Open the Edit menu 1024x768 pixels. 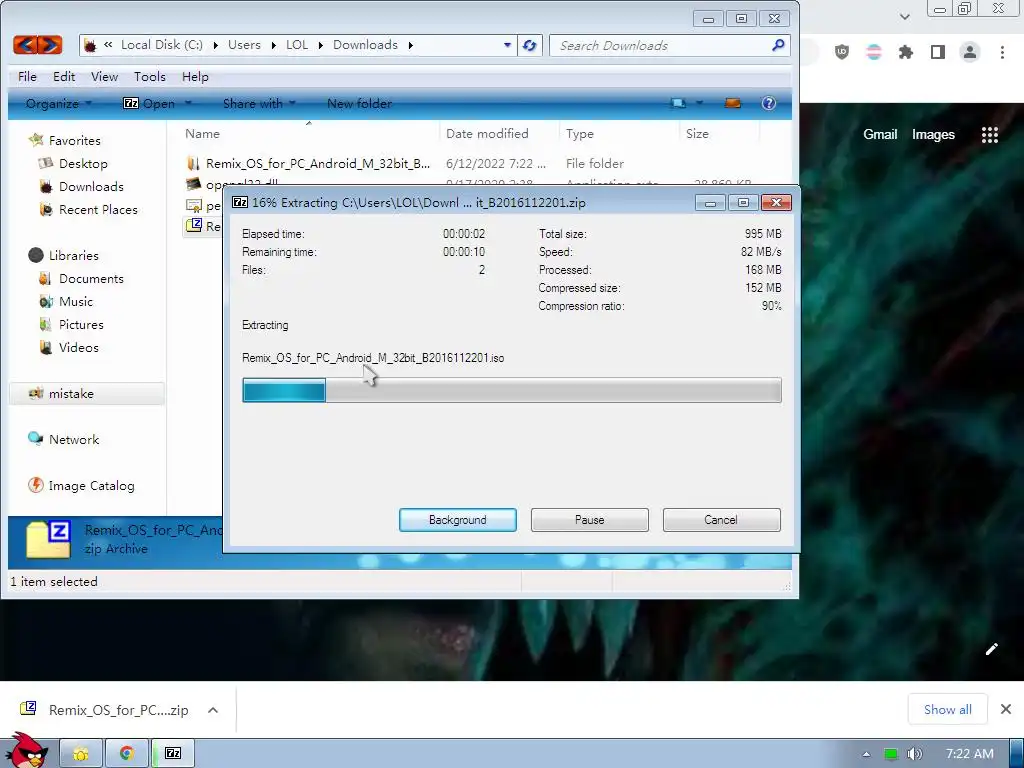pos(64,76)
